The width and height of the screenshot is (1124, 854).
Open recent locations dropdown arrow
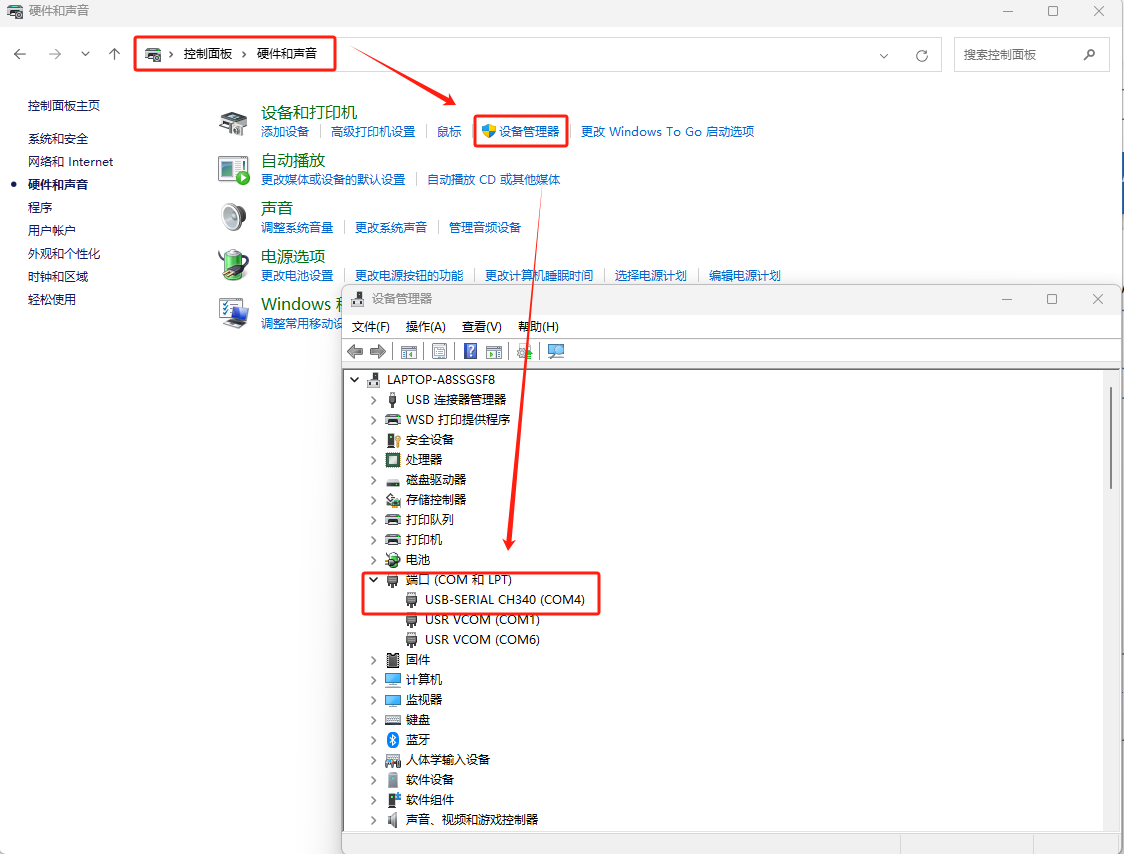click(x=85, y=54)
